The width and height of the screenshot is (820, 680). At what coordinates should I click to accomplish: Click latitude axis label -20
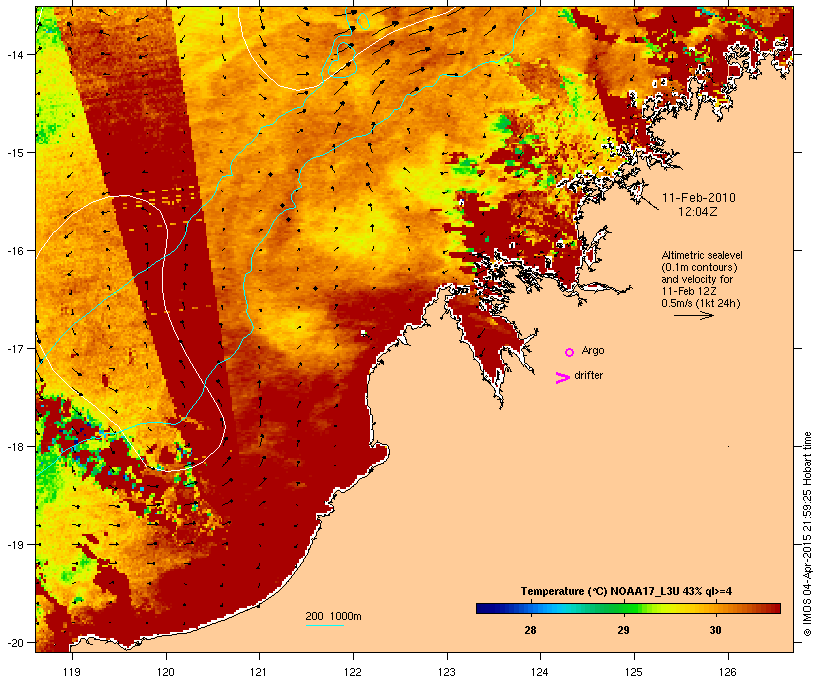[x=15, y=643]
